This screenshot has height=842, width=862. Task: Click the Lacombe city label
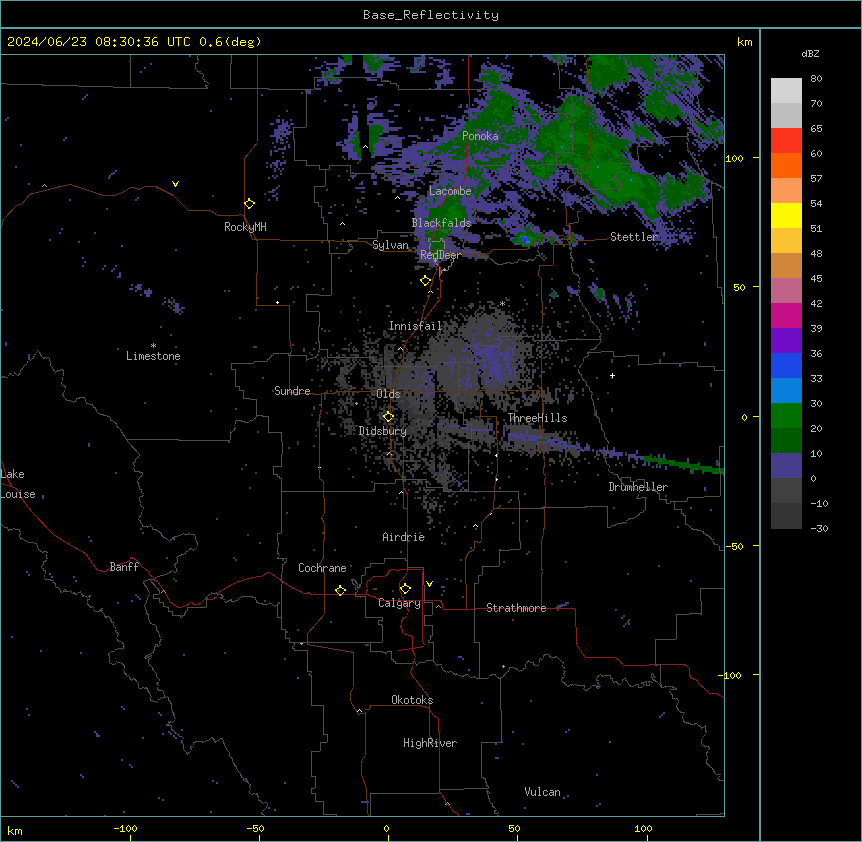[450, 191]
